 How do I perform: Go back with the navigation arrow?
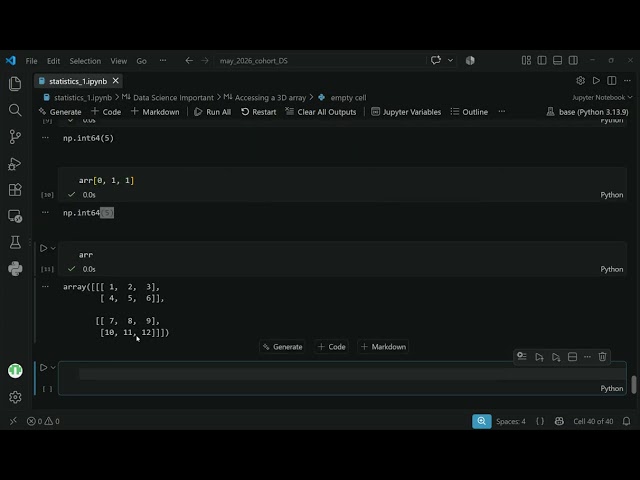tap(189, 60)
